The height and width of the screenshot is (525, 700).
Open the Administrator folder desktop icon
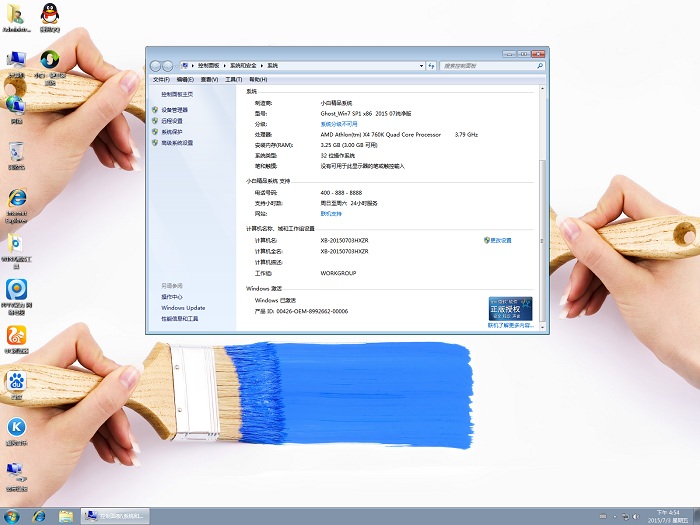16,18
